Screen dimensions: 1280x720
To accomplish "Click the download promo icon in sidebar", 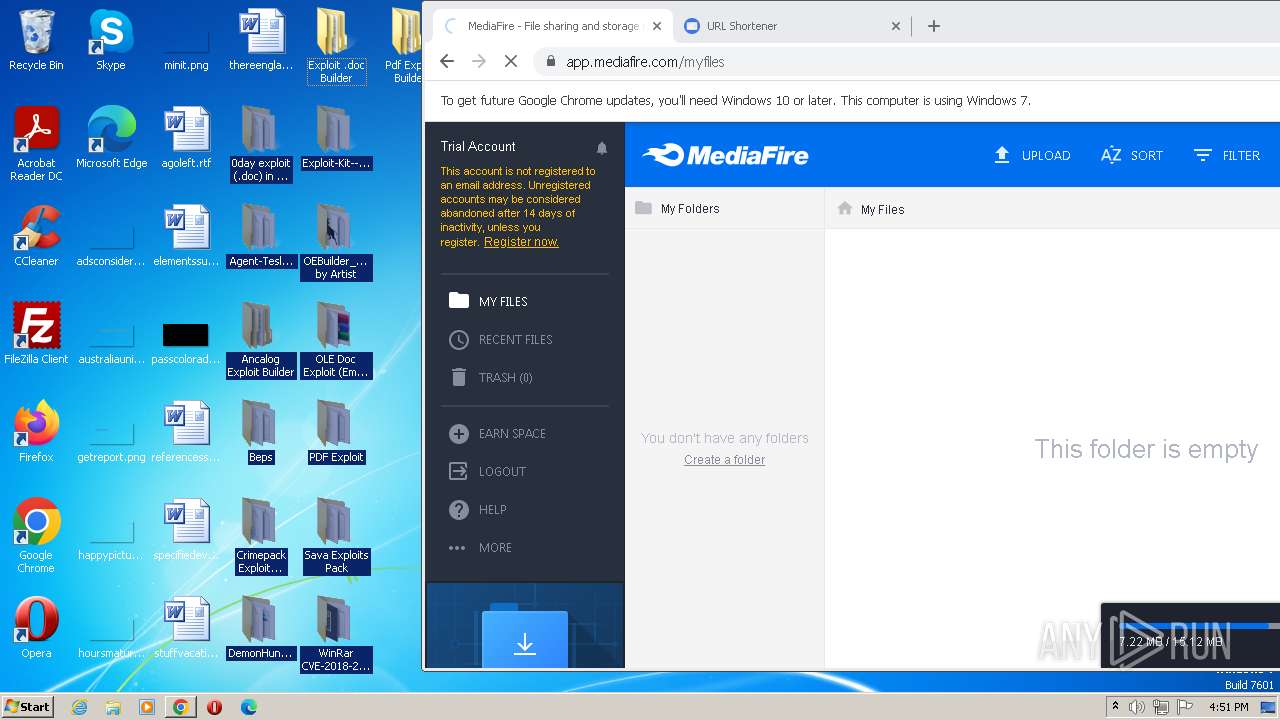I will tap(525, 640).
